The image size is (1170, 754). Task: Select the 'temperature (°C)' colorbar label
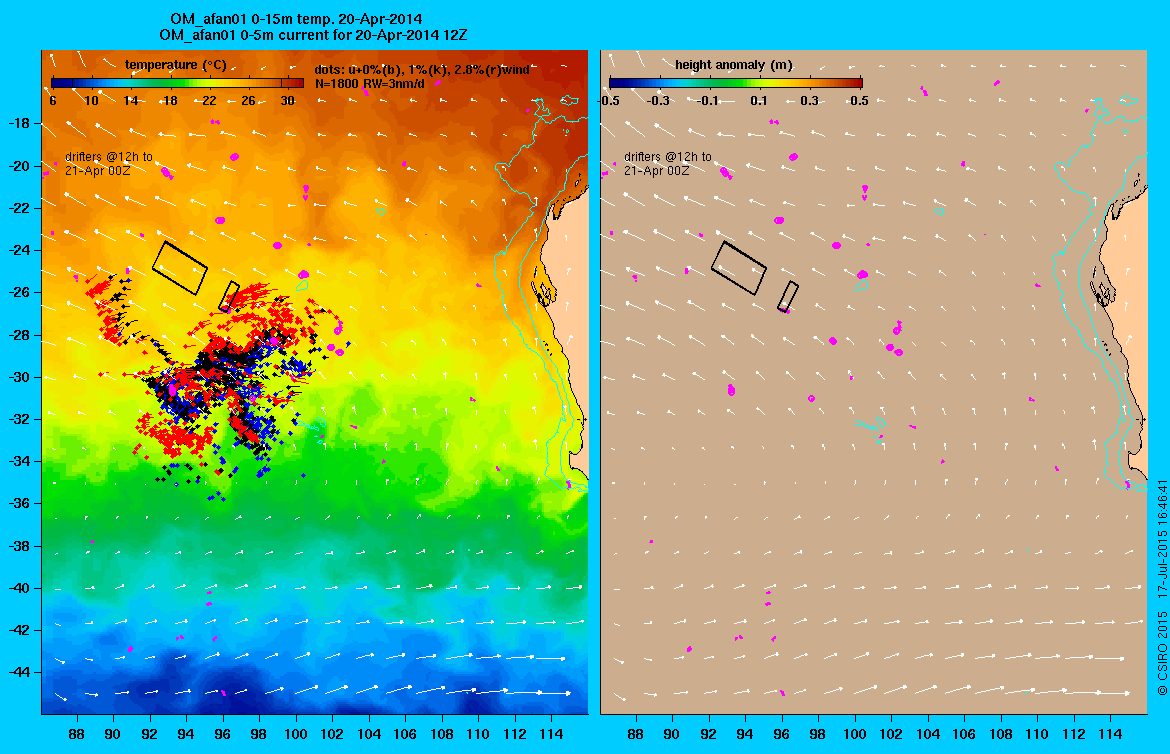pyautogui.click(x=175, y=65)
